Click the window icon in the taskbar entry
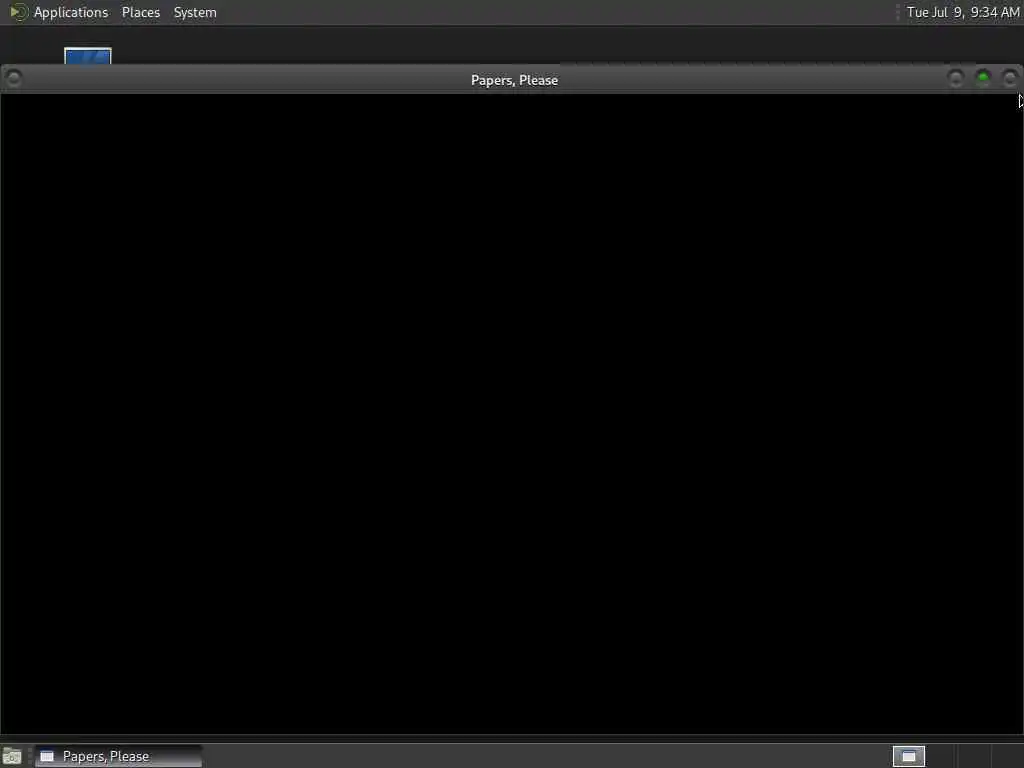Screen dimensions: 1024x768 [x=47, y=756]
